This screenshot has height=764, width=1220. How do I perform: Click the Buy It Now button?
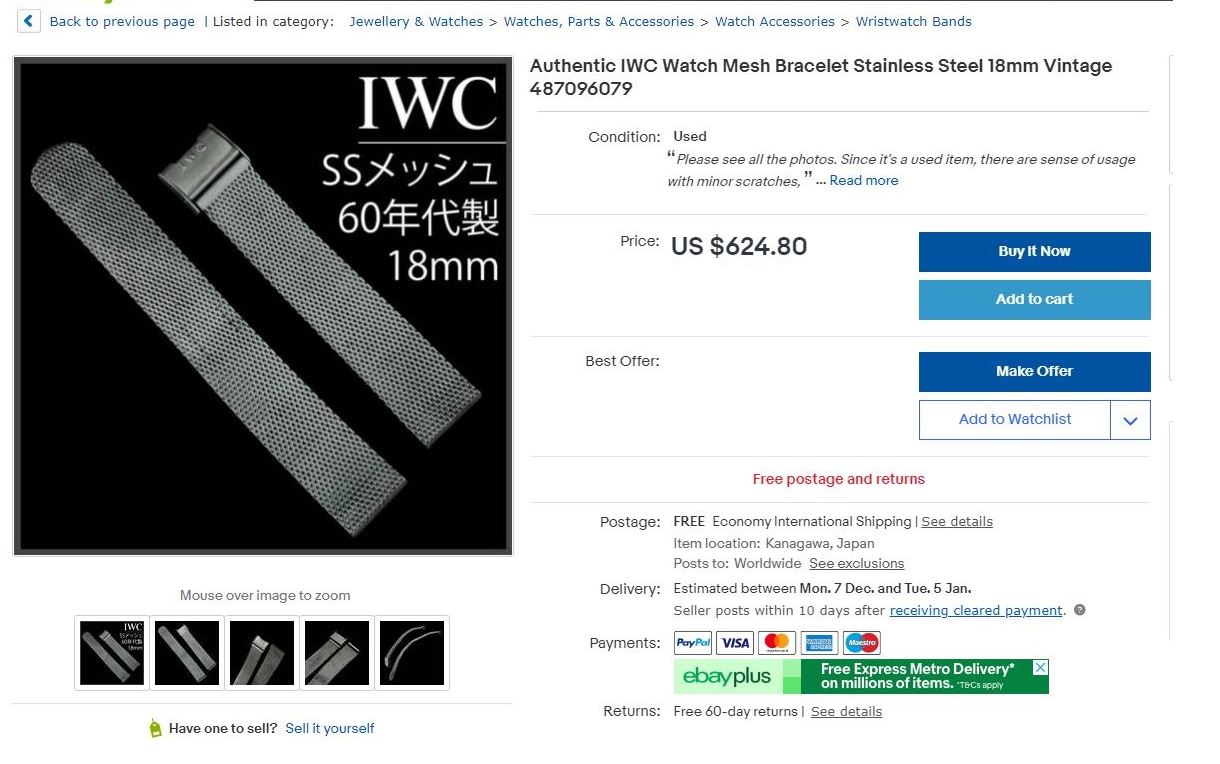coord(1034,252)
